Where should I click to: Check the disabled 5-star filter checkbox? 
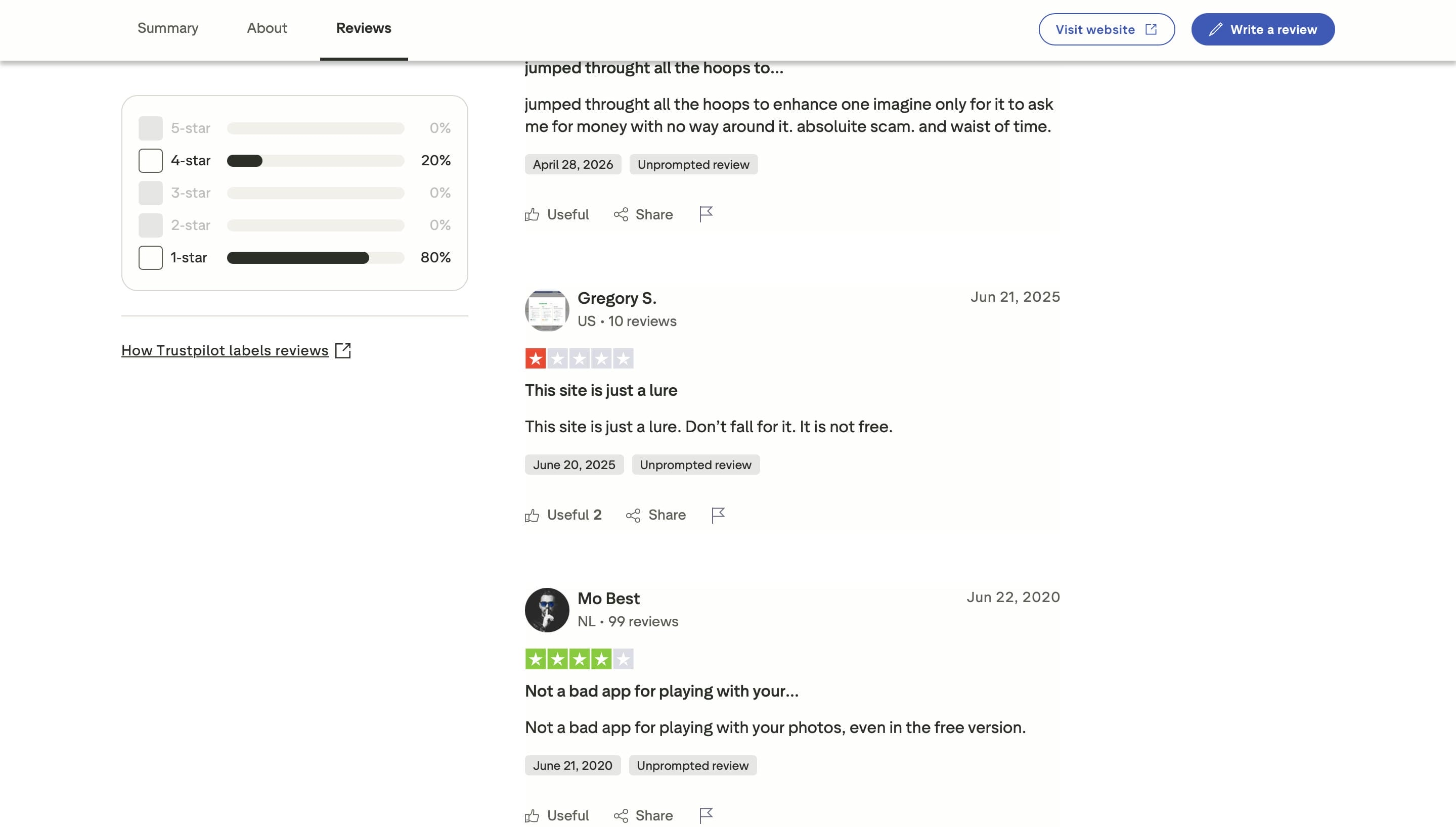151,128
